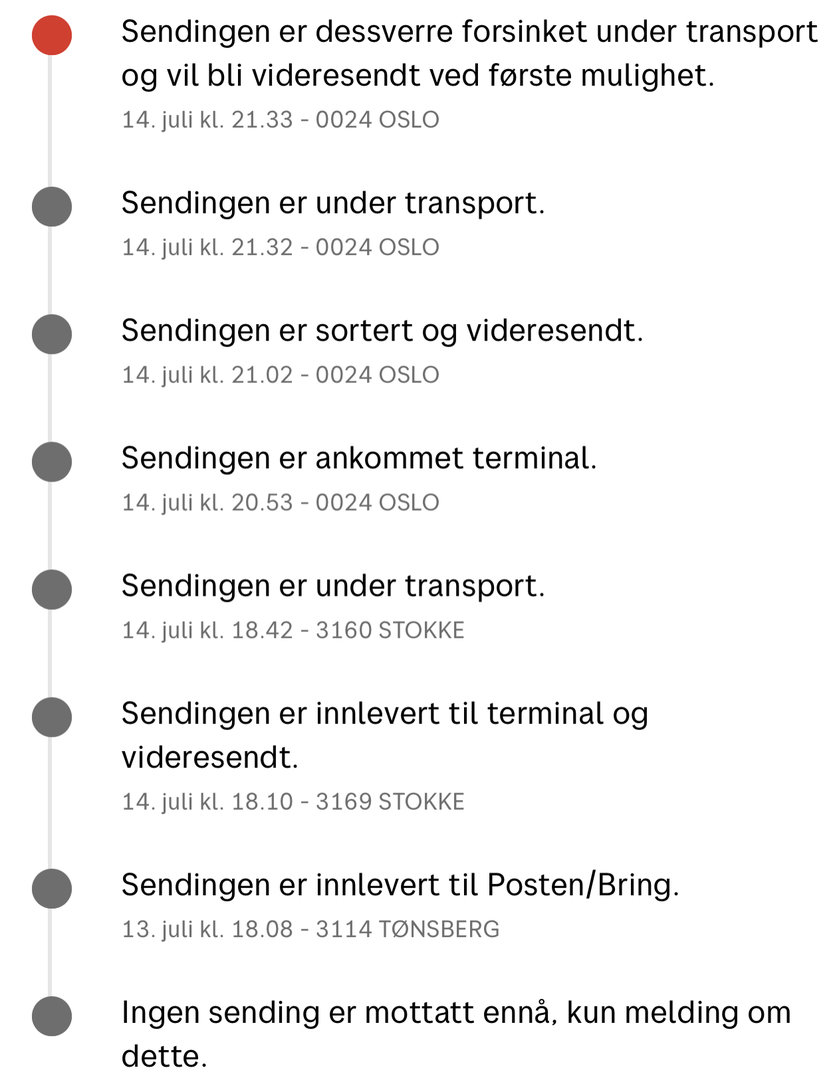The height and width of the screenshot is (1080, 837).
Task: Click the dot for 'innlevert til Posten/Bring'
Action: (x=51, y=887)
